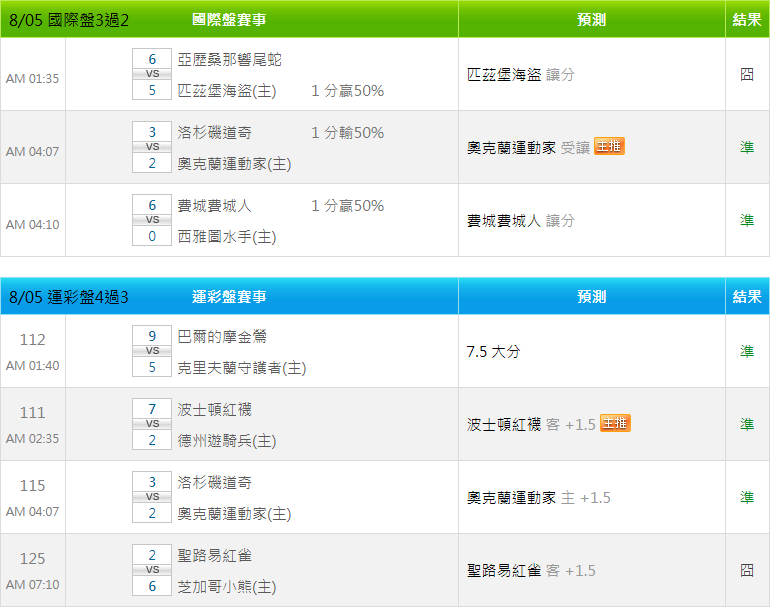Click the time AM 02:35
The height and width of the screenshot is (608, 770).
click(32, 439)
